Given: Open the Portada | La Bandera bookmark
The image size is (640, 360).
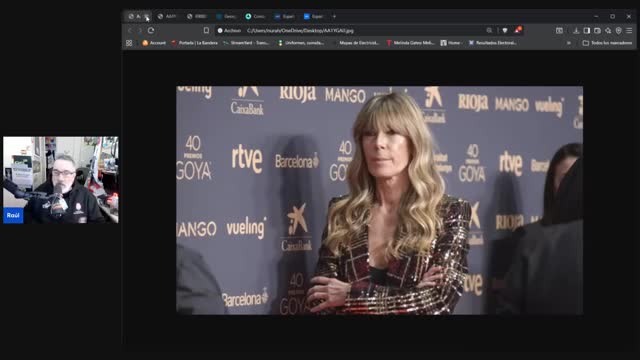Looking at the screenshot, I should click(x=194, y=43).
